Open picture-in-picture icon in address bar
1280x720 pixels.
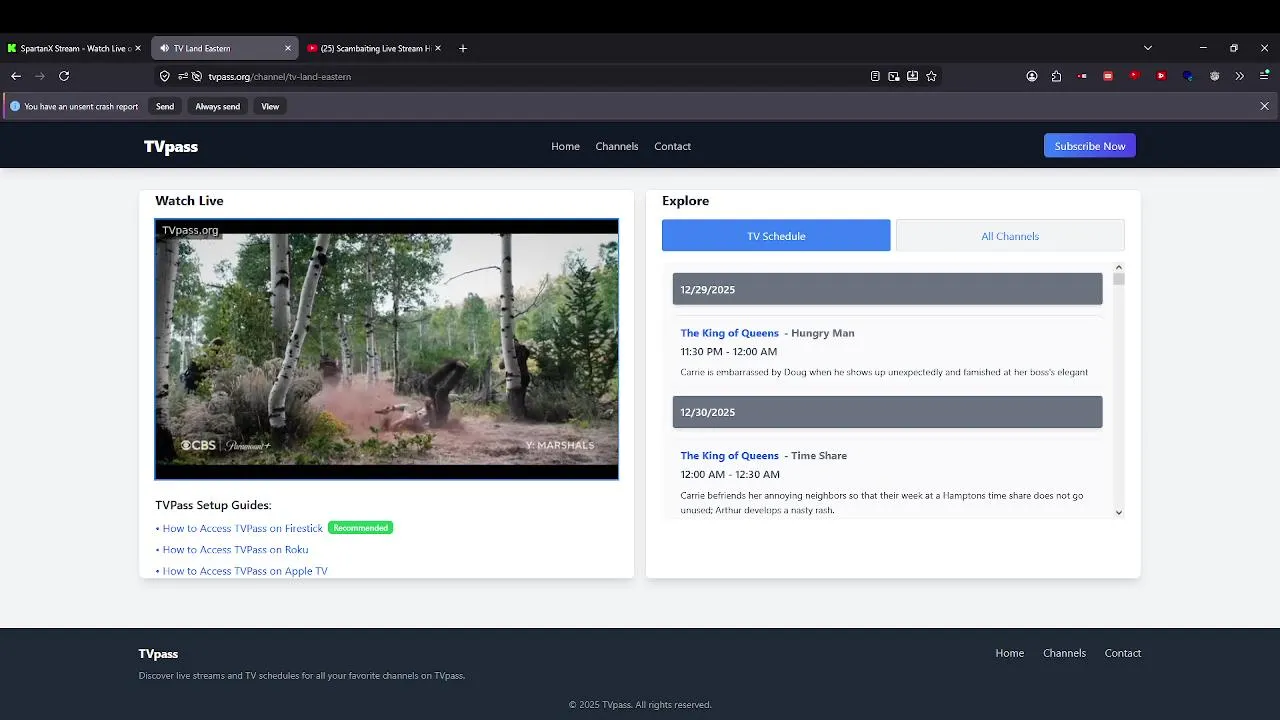click(894, 76)
